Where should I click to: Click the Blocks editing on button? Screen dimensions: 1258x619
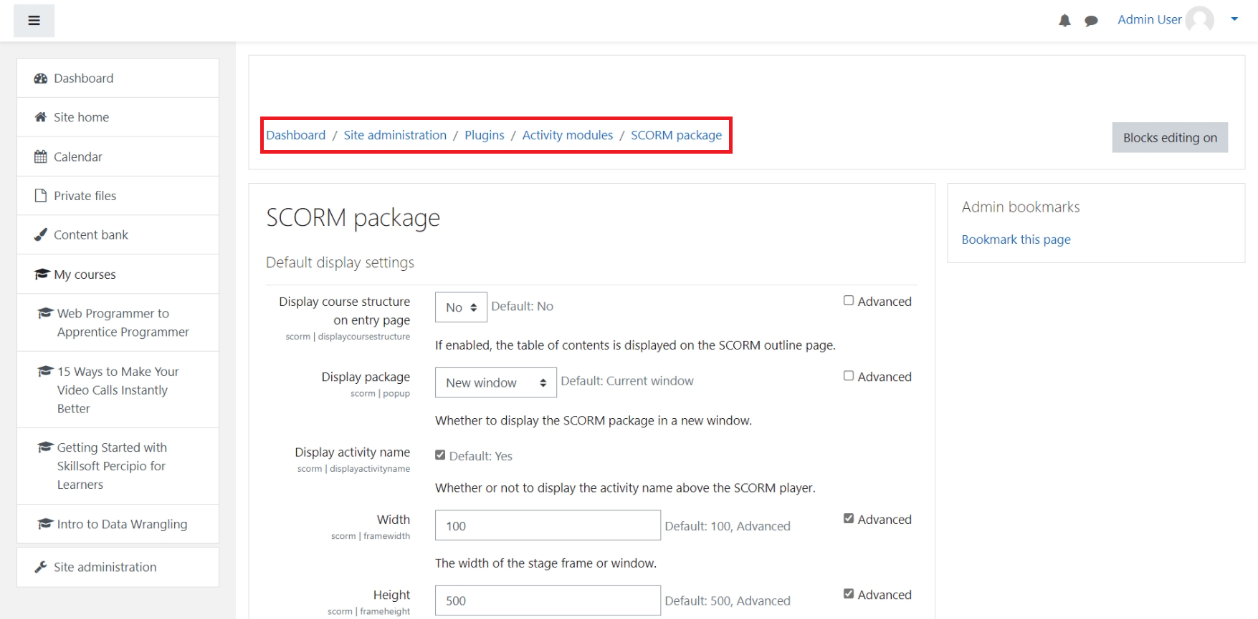[x=1169, y=138]
